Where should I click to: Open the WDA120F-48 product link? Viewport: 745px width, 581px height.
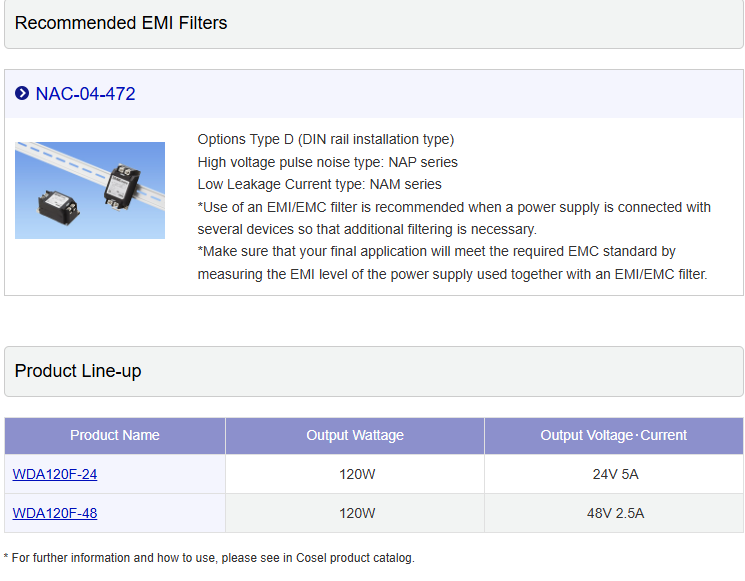coord(55,513)
